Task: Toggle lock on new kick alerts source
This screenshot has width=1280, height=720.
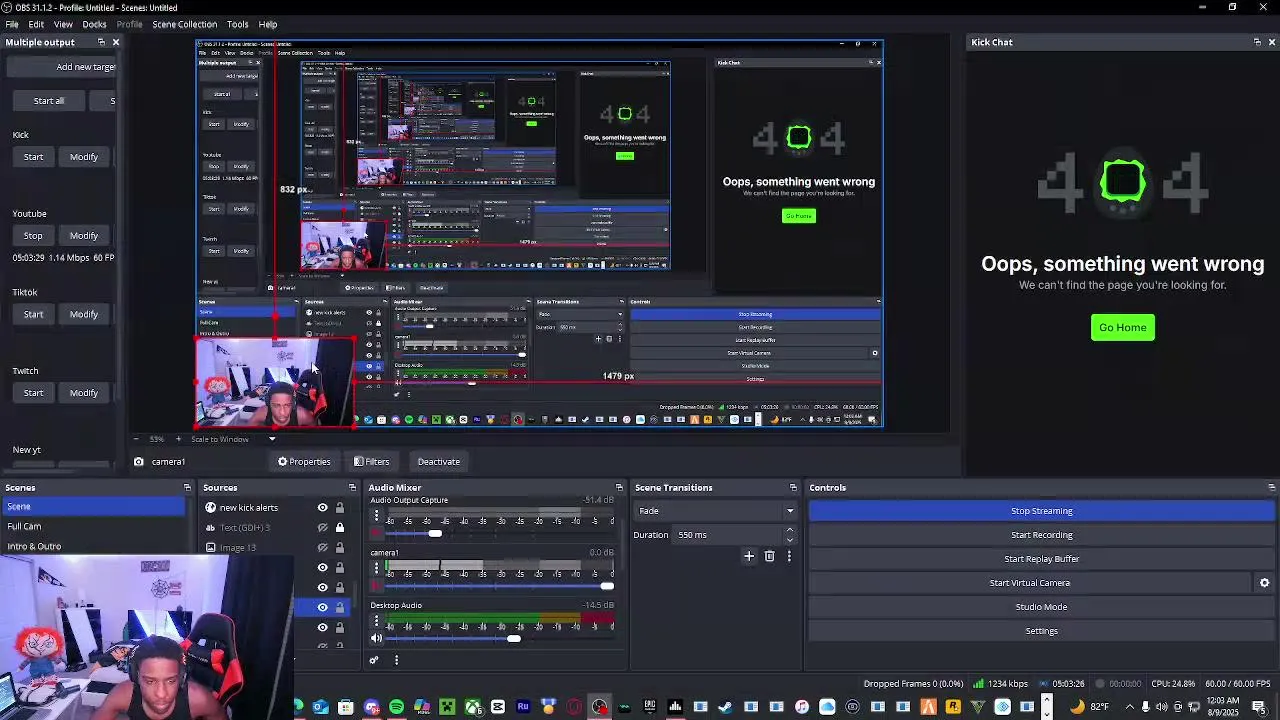Action: 339,508
